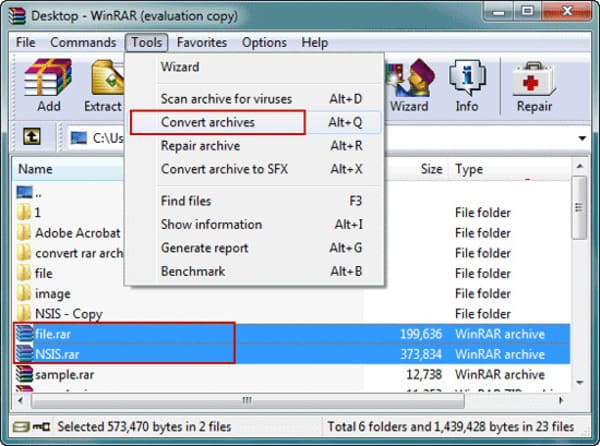Click vertical scrollbar down arrow
This screenshot has height=446, width=600.
(x=579, y=382)
